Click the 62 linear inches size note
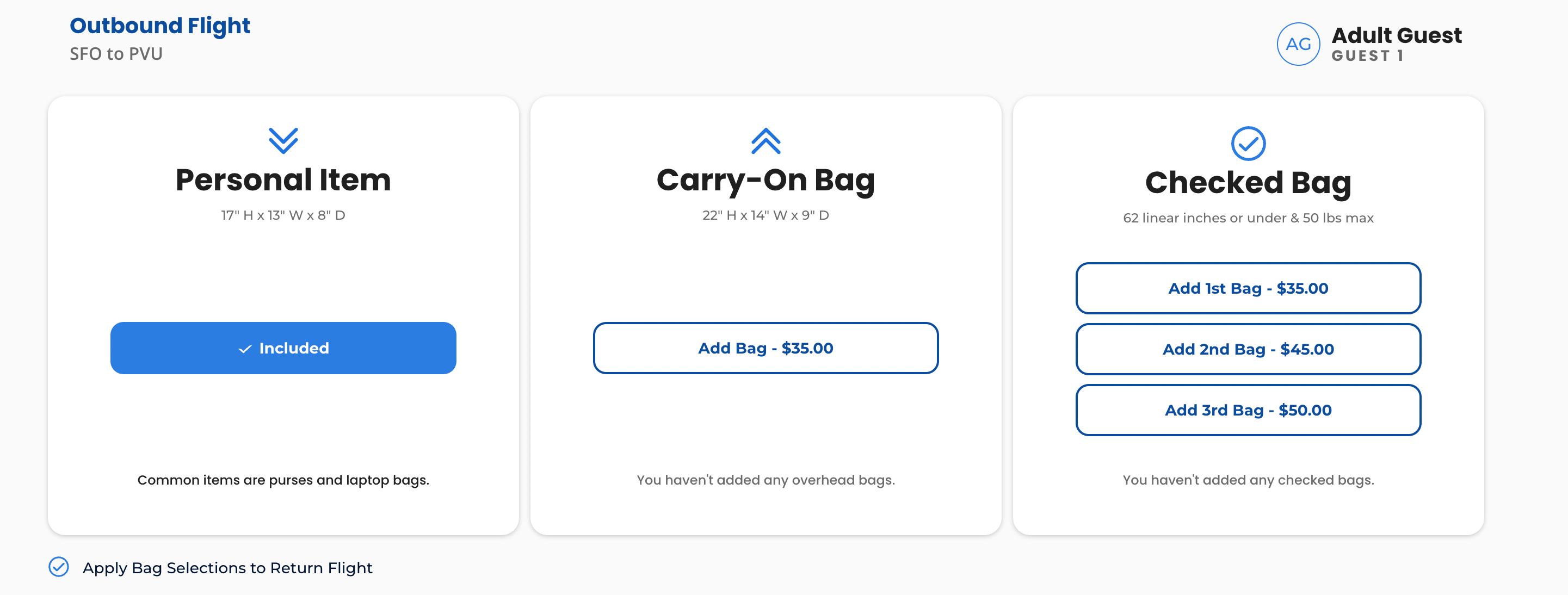 [1248, 218]
